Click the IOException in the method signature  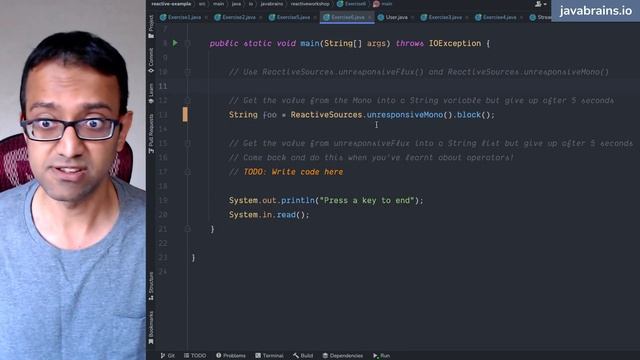tap(455, 43)
